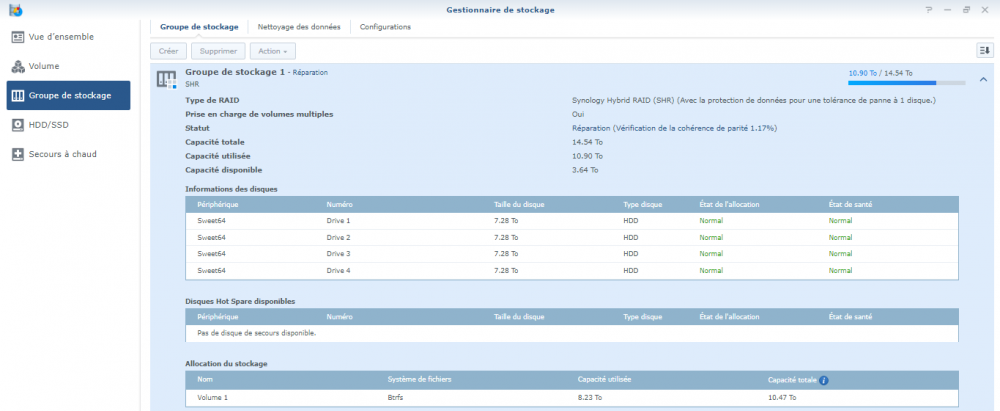Switch to the Configurations tab
The image size is (1000, 411).
coord(385,27)
